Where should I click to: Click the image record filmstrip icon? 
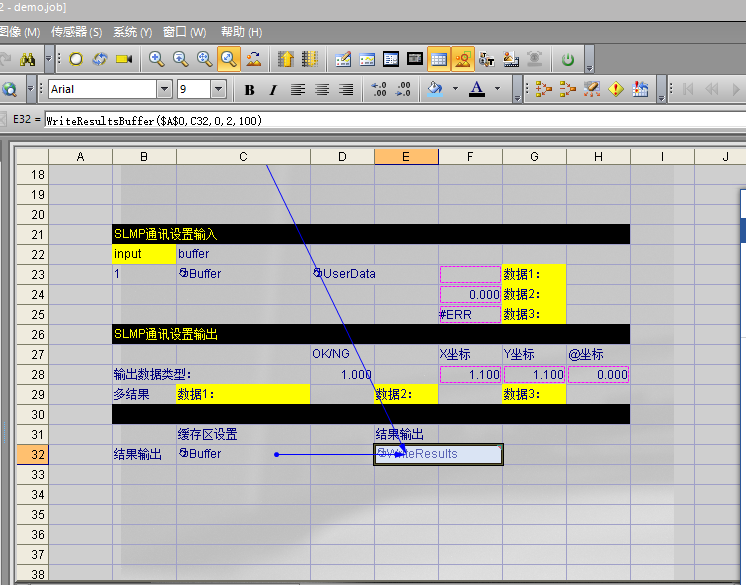pyautogui.click(x=511, y=59)
